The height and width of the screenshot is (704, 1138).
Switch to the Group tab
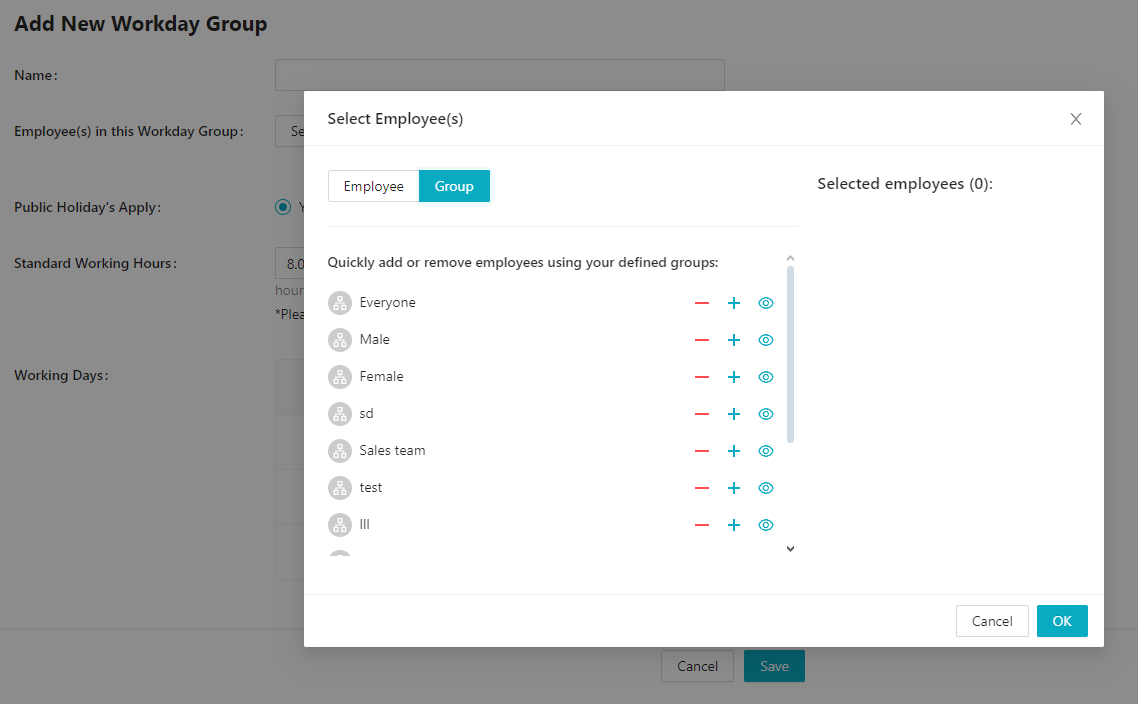(x=454, y=187)
